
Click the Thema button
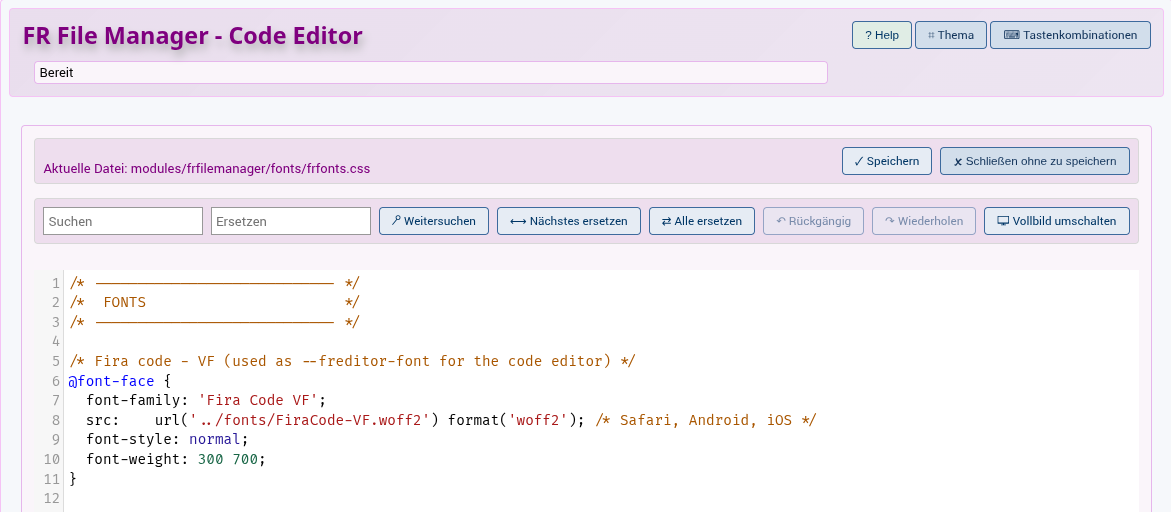pyautogui.click(x=951, y=35)
